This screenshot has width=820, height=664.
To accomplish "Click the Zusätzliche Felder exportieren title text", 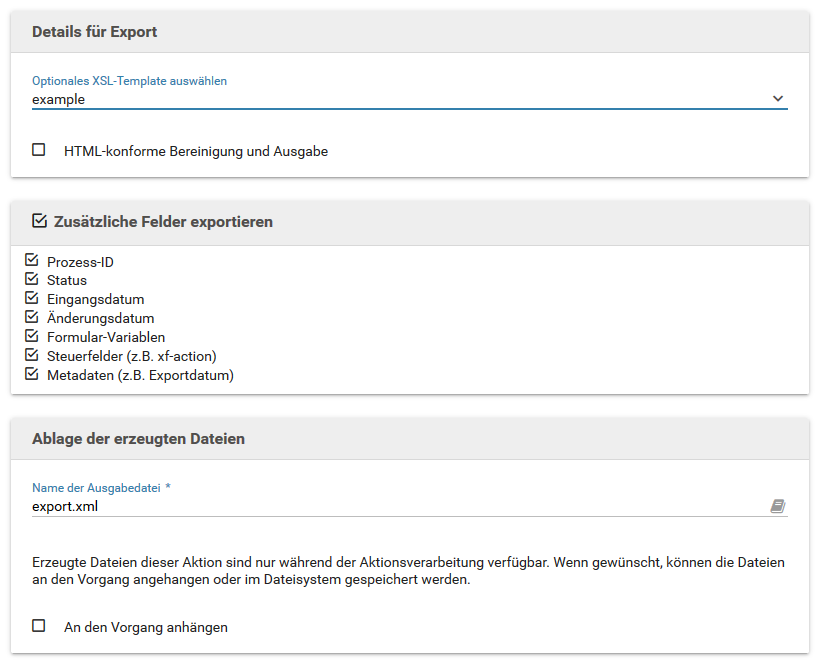I will tap(163, 222).
